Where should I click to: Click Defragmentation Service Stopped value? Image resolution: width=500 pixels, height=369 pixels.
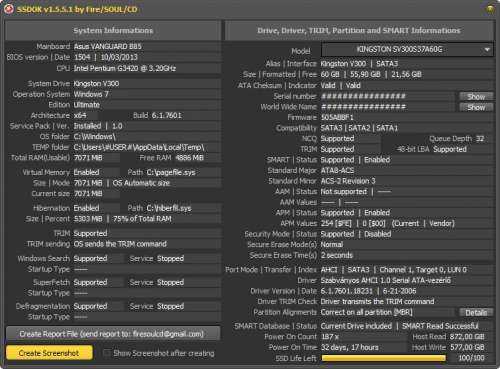170,306
